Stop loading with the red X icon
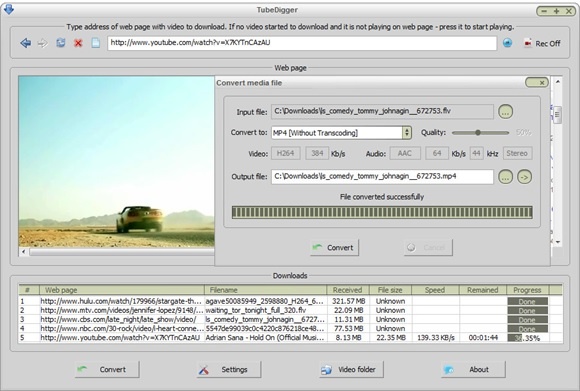This screenshot has width=580, height=391. [78, 43]
